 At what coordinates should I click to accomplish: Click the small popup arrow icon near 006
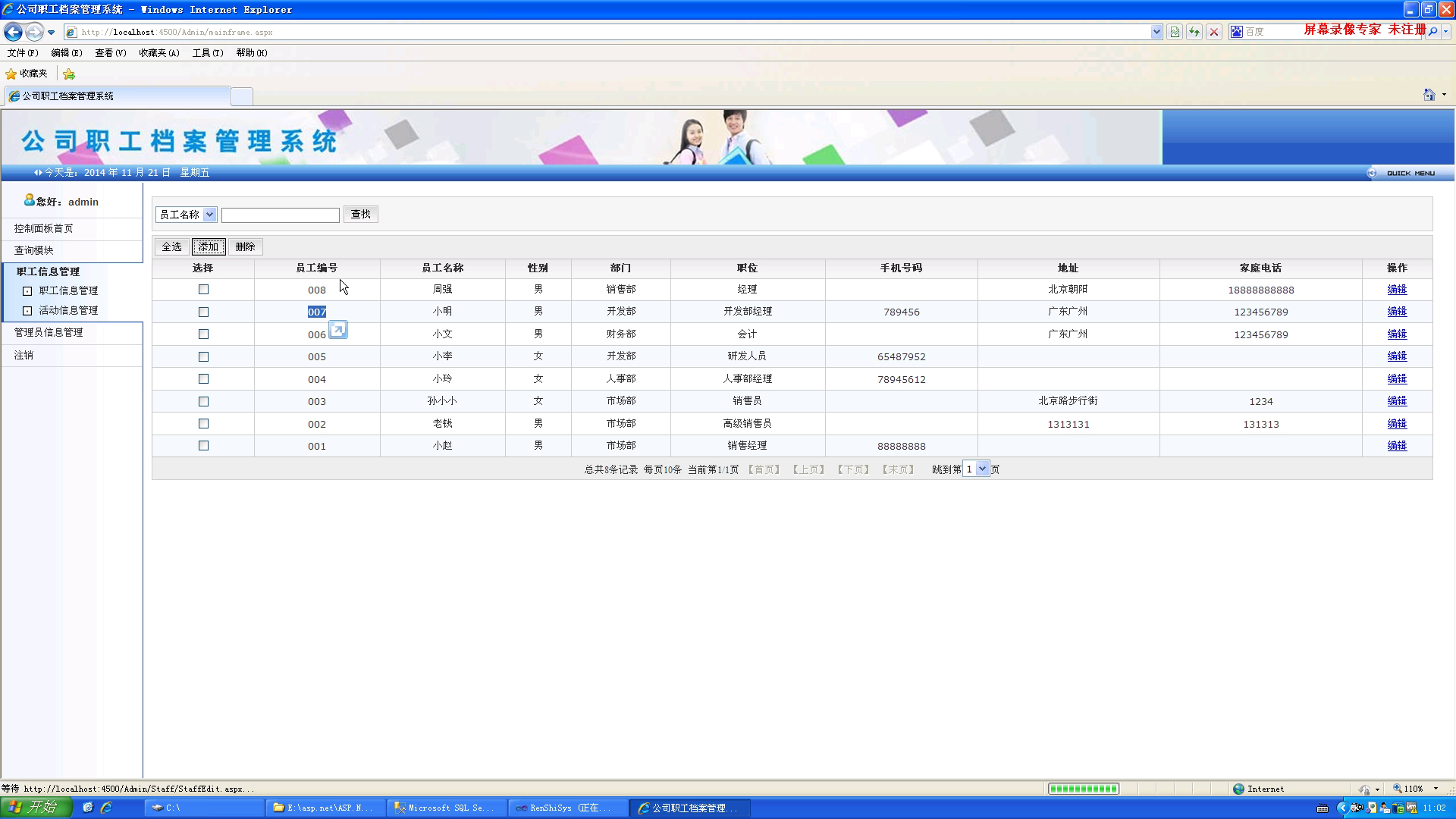pyautogui.click(x=338, y=330)
